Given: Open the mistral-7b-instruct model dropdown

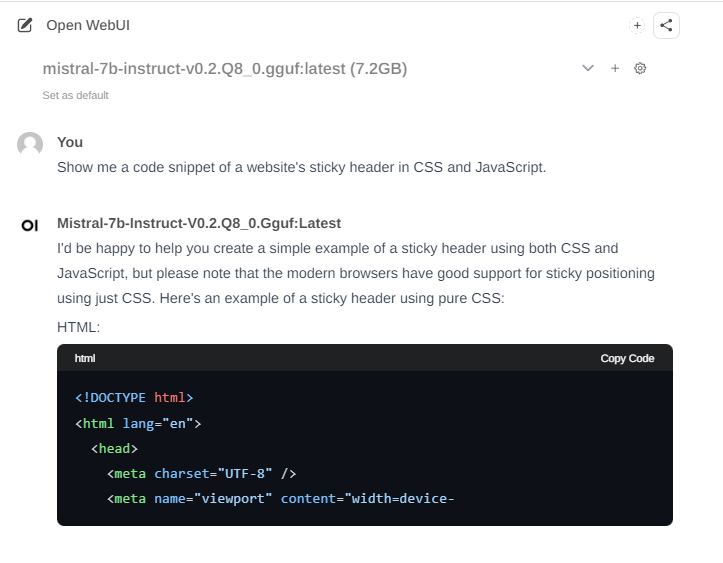Looking at the screenshot, I should coord(225,69).
